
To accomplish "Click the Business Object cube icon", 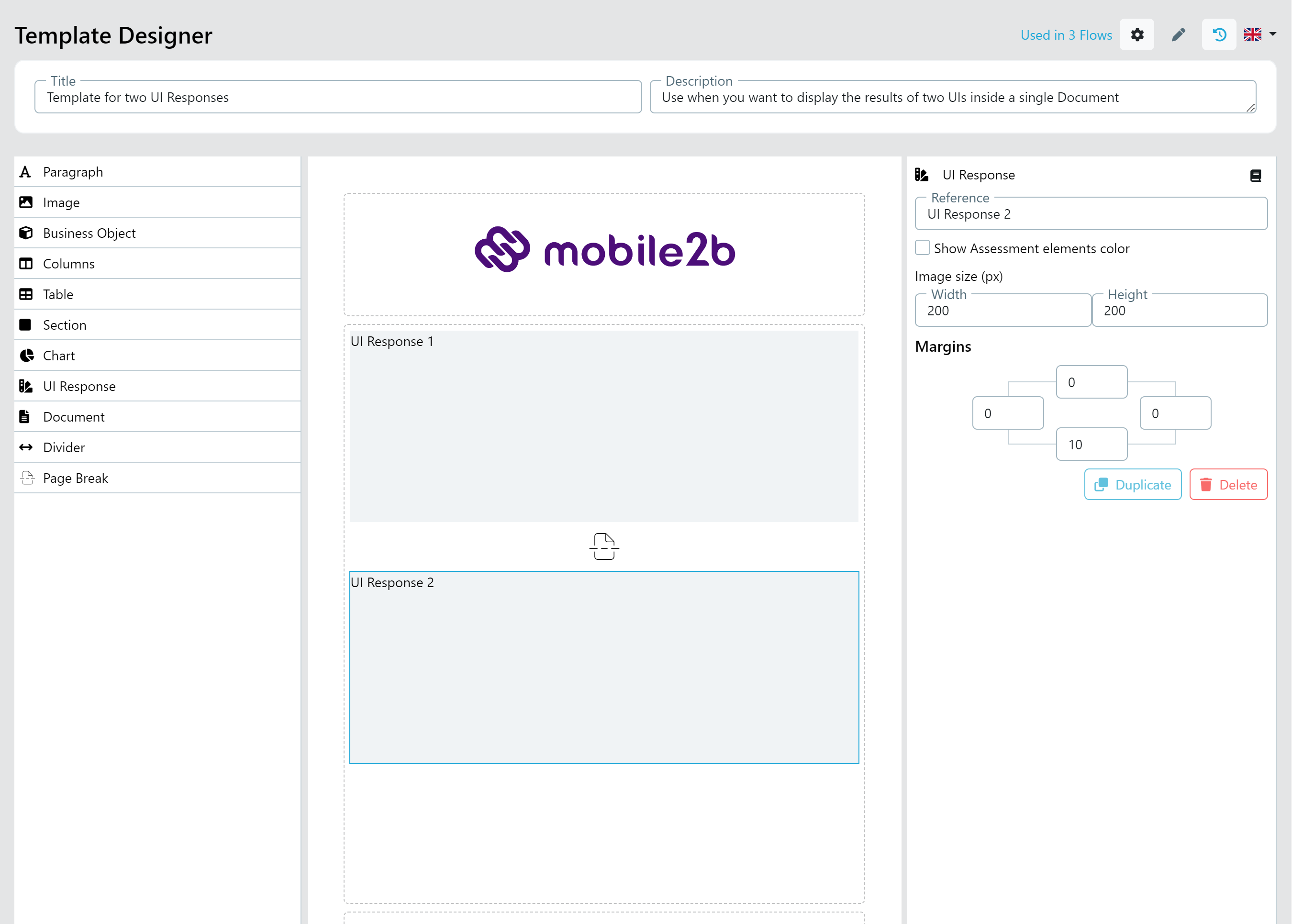I will [x=26, y=234].
